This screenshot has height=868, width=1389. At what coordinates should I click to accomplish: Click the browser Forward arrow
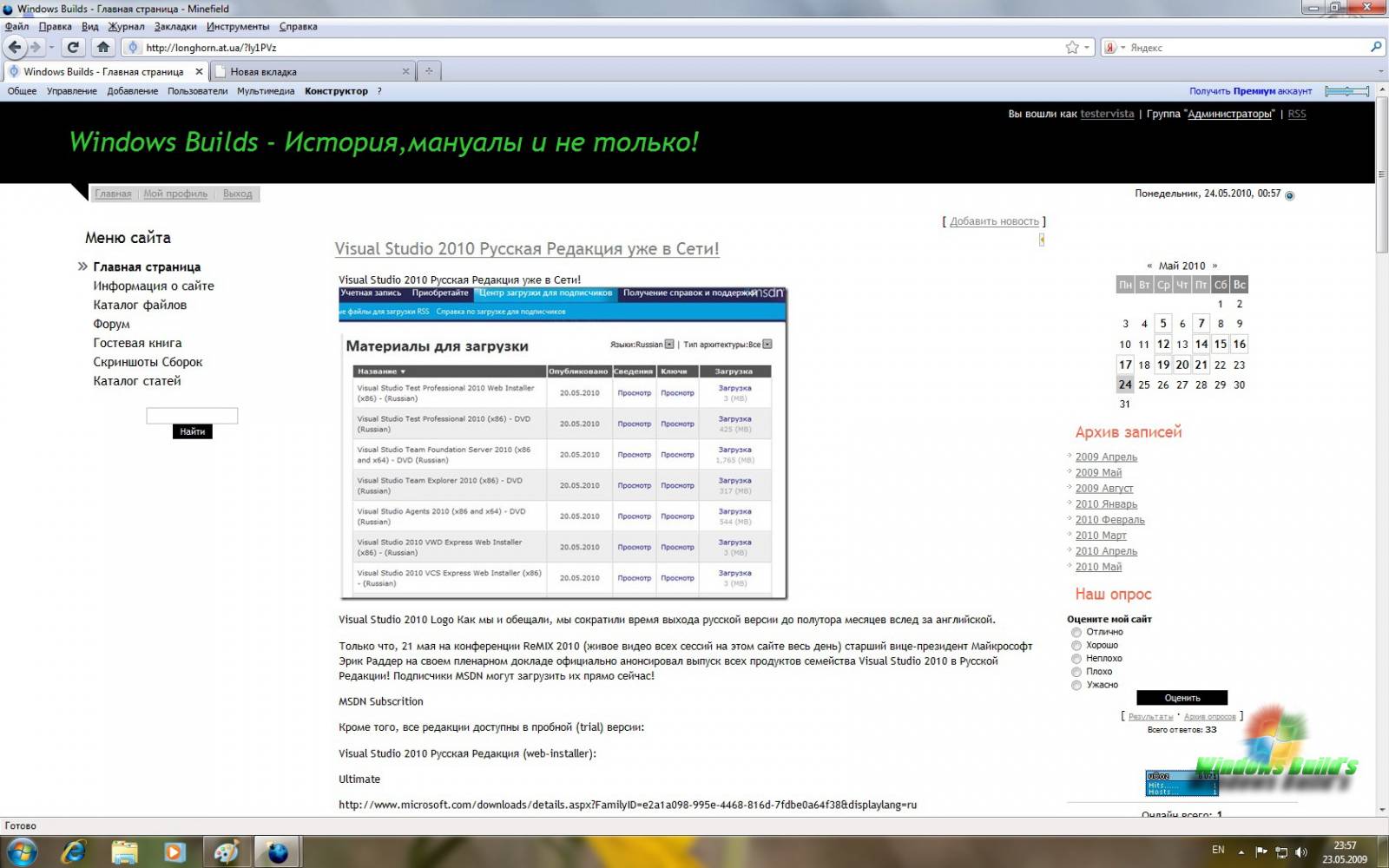click(x=36, y=47)
